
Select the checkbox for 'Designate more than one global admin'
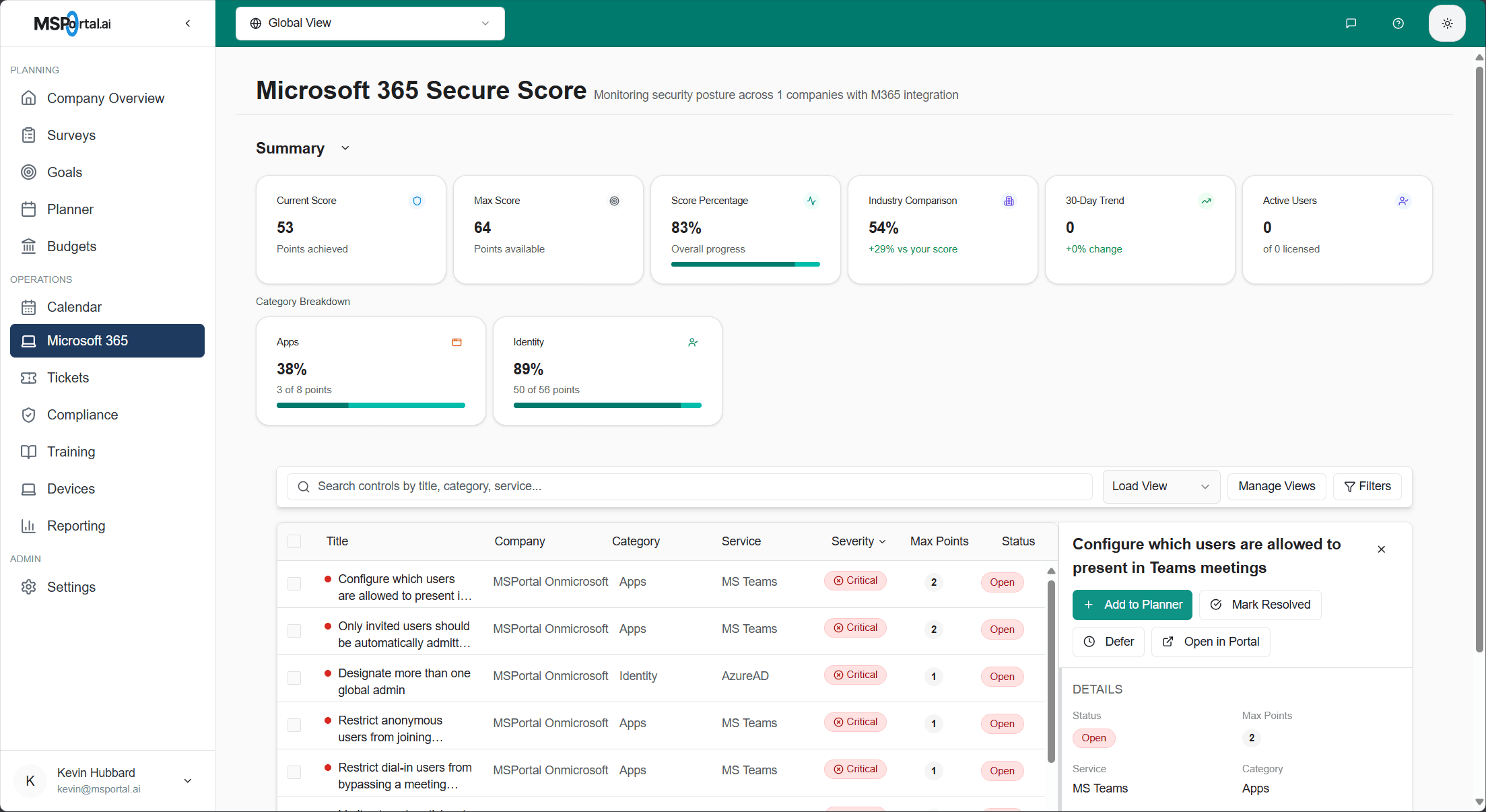click(x=294, y=679)
